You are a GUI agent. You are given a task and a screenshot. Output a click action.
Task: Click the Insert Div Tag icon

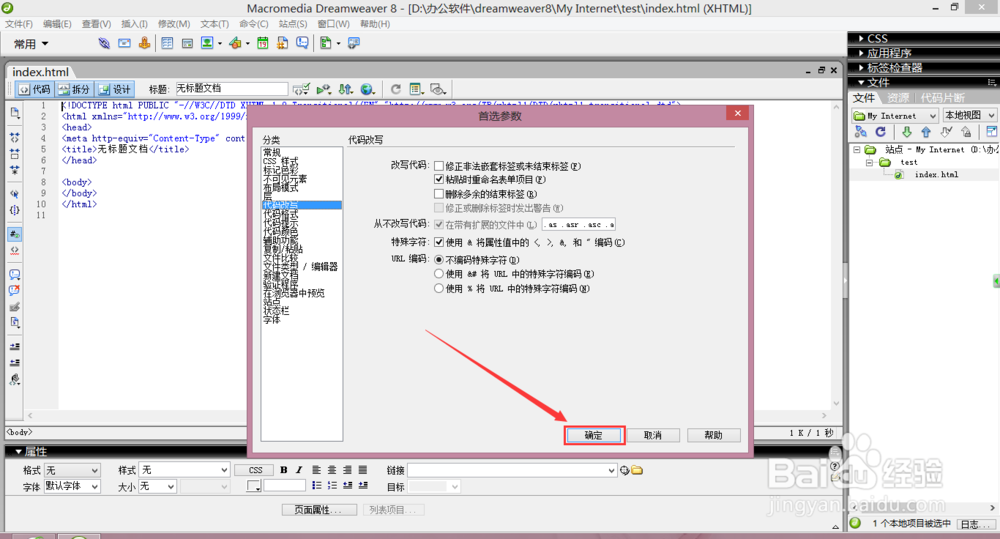(x=188, y=43)
